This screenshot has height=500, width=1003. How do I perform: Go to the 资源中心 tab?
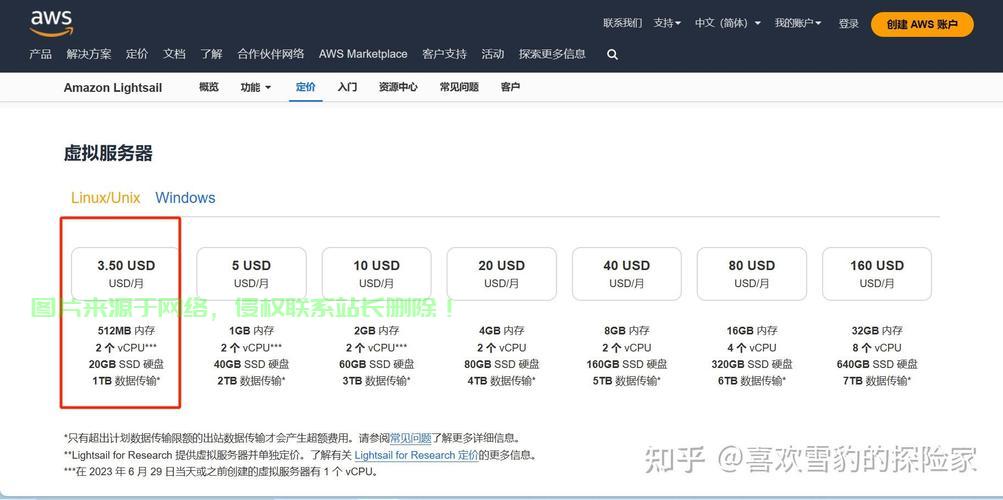398,87
